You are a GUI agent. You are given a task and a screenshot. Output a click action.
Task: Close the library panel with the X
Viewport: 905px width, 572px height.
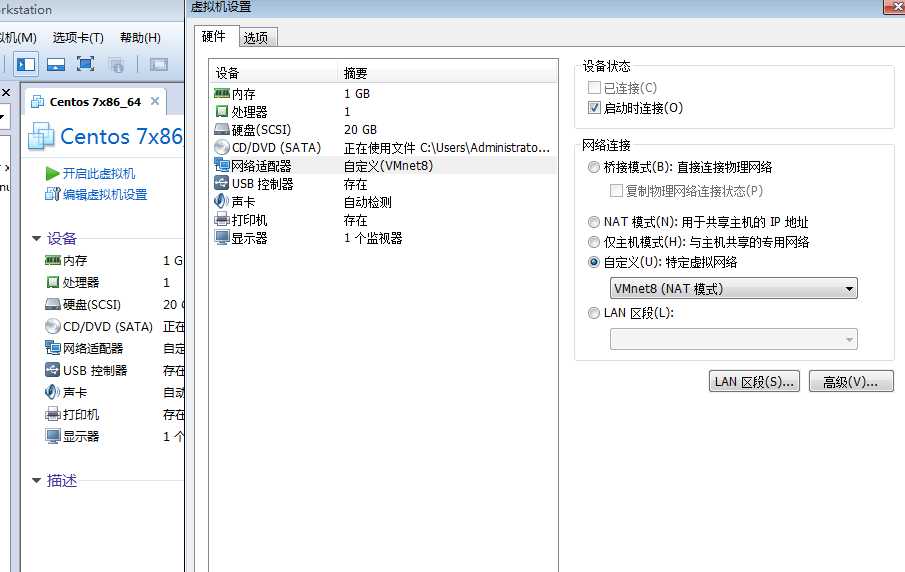(6, 92)
